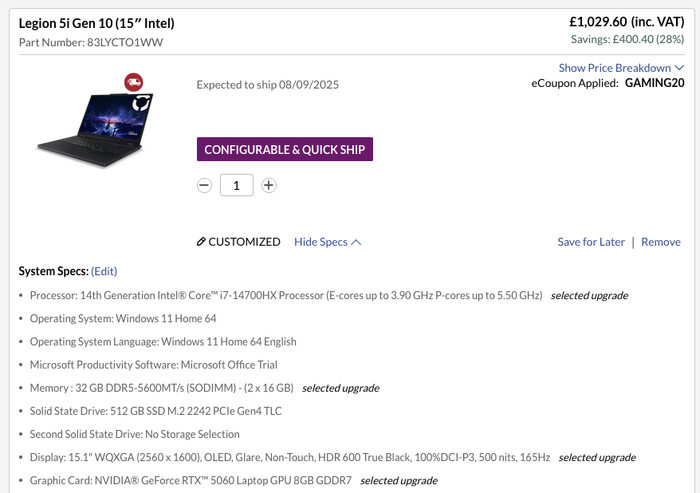Click the pencil icon beside CUSTOMIZED
700x493 pixels.
tap(201, 242)
